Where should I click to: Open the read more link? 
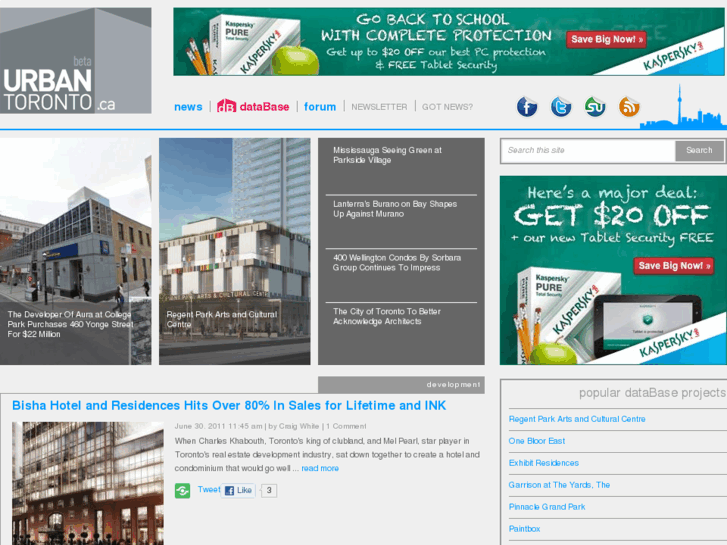coord(320,468)
